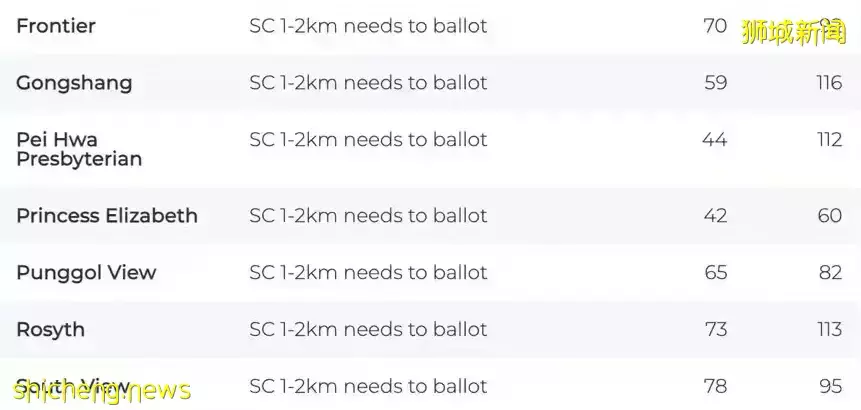
Task: Select the value 60 for Princess Elizabeth
Action: pos(830,216)
